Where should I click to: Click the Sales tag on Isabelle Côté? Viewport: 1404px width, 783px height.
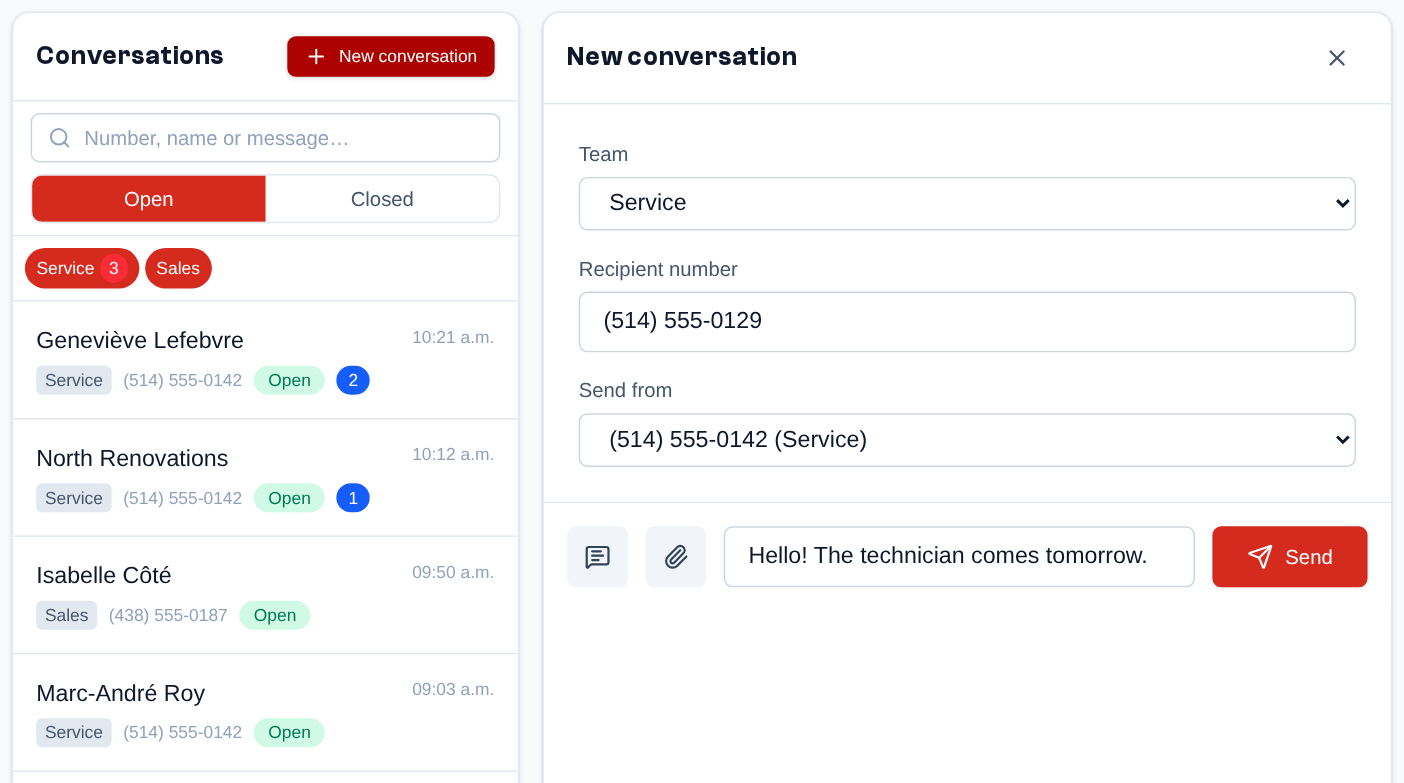click(x=67, y=615)
